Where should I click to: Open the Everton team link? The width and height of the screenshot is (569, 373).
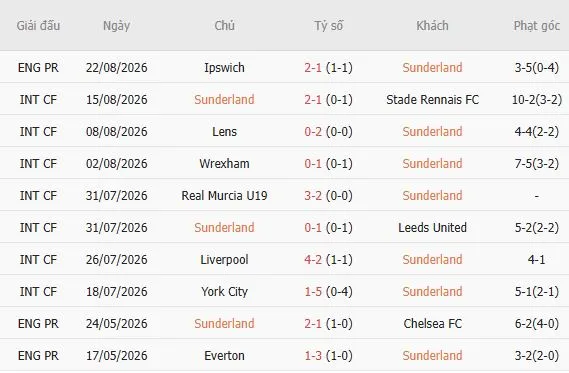click(224, 356)
